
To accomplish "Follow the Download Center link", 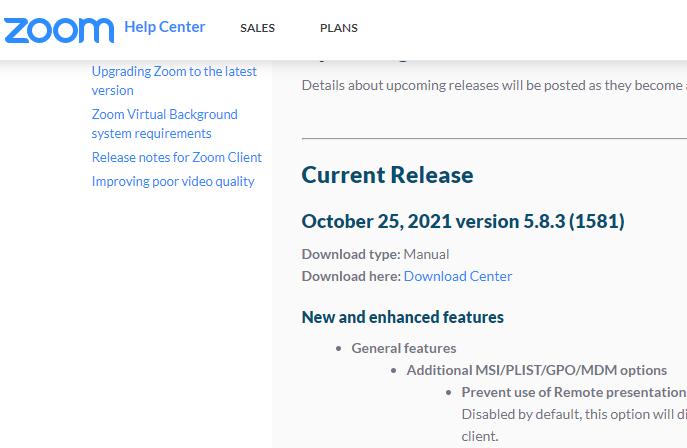I will (x=458, y=276).
